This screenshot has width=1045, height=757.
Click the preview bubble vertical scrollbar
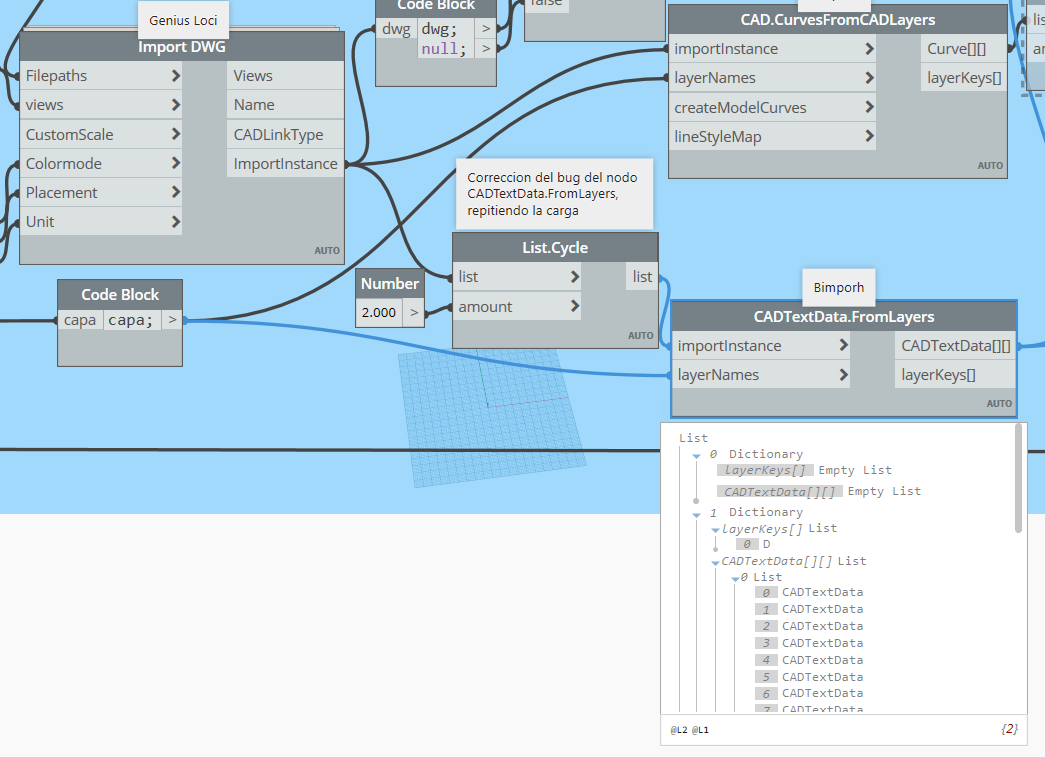click(1018, 478)
